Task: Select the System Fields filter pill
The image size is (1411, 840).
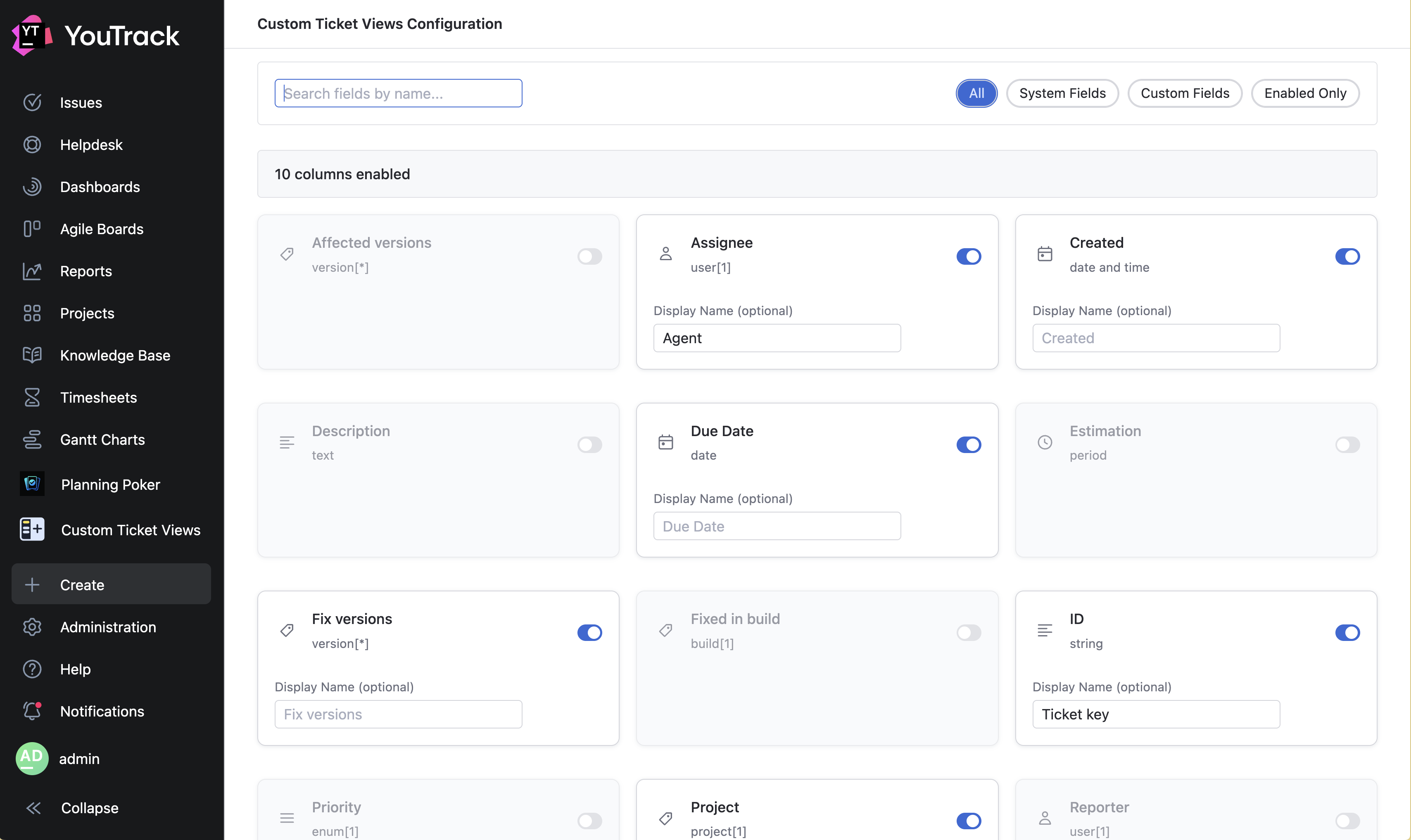Action: pos(1062,93)
